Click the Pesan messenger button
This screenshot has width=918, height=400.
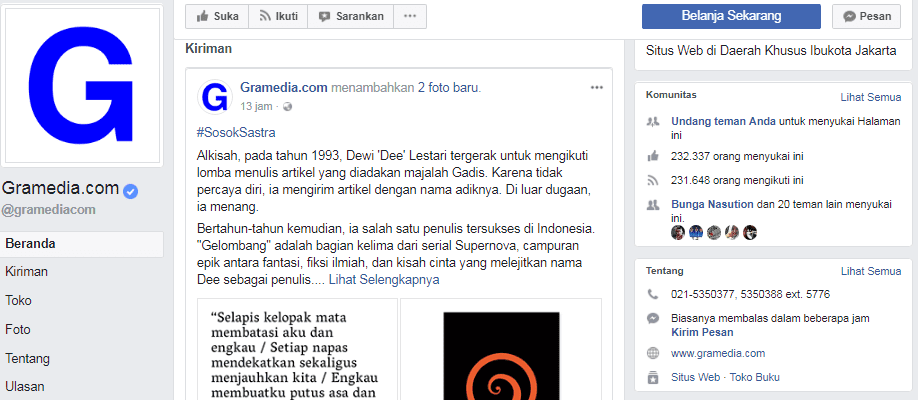tap(866, 16)
